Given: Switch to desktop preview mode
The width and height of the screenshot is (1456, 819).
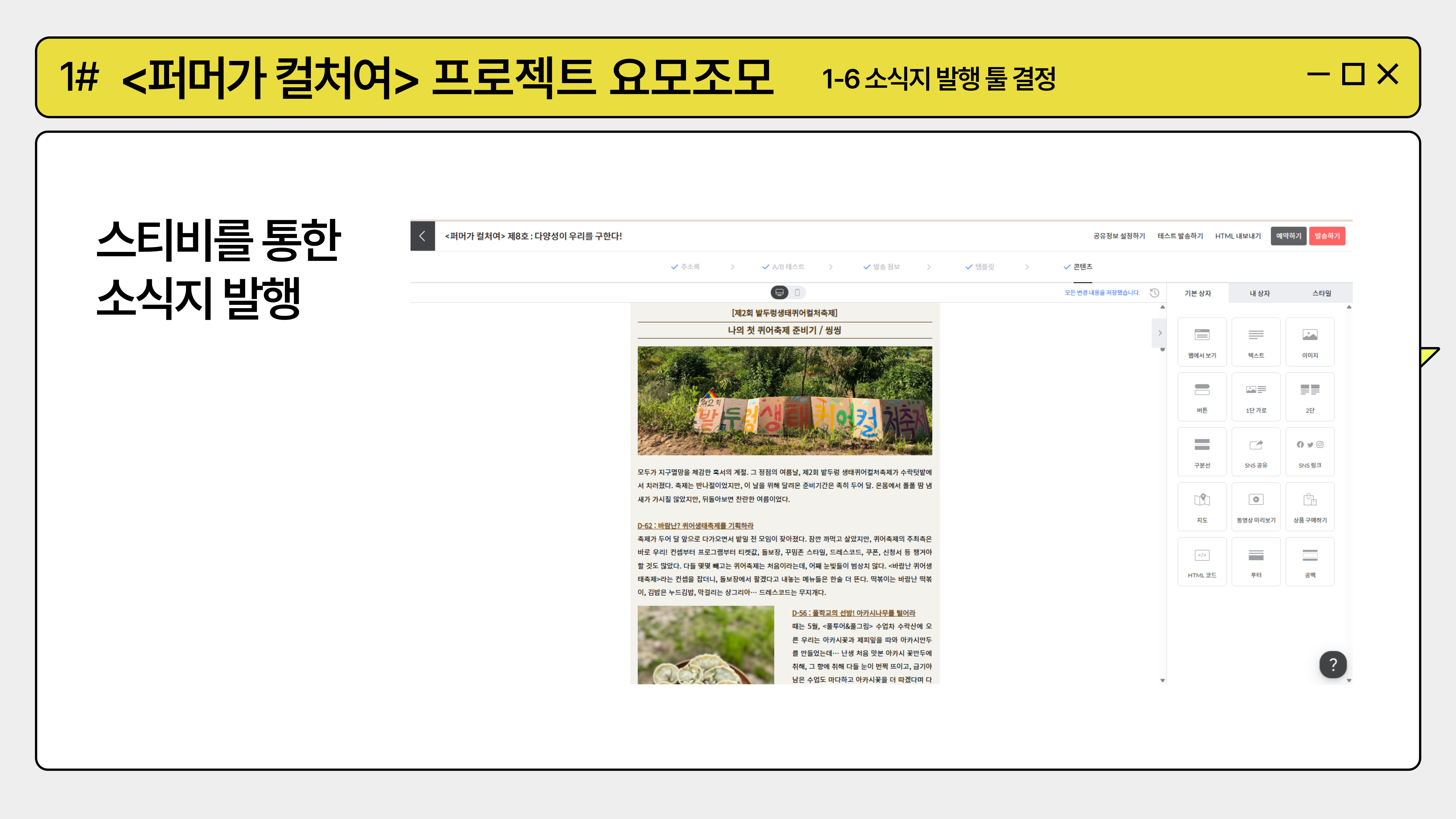Looking at the screenshot, I should point(779,292).
